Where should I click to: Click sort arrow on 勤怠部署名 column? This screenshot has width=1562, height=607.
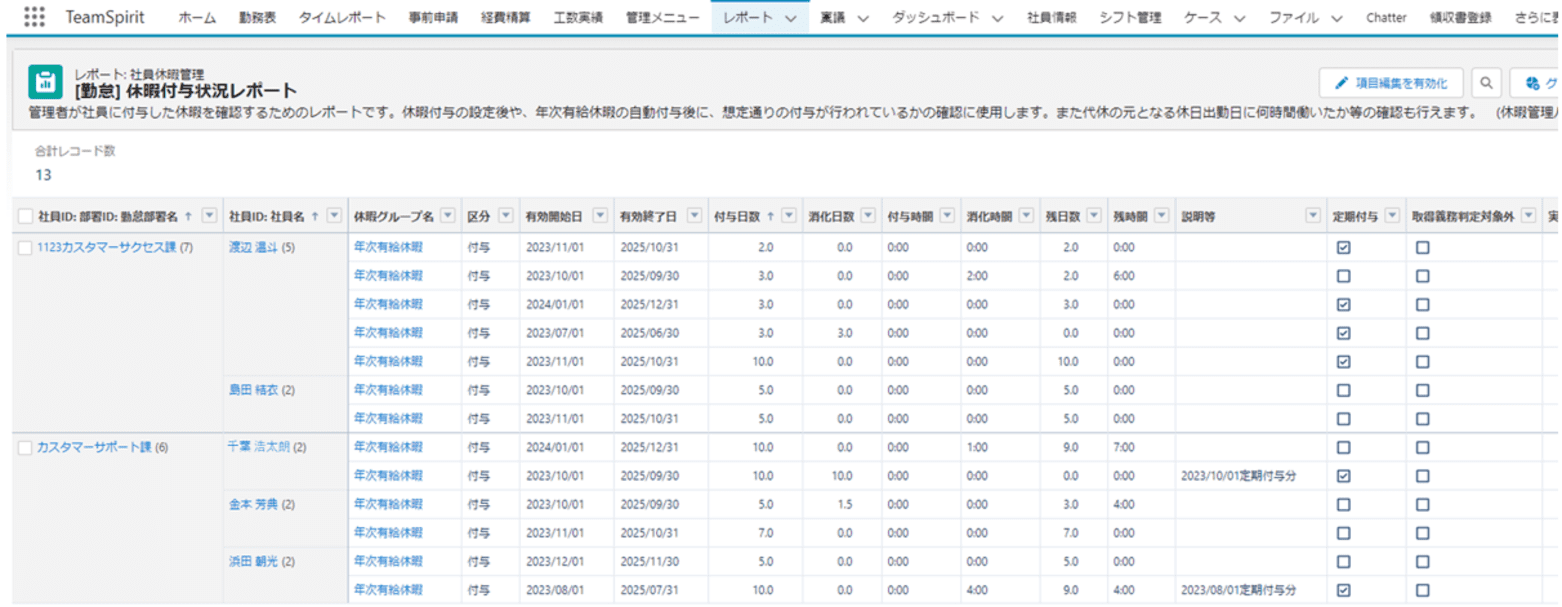click(x=188, y=216)
